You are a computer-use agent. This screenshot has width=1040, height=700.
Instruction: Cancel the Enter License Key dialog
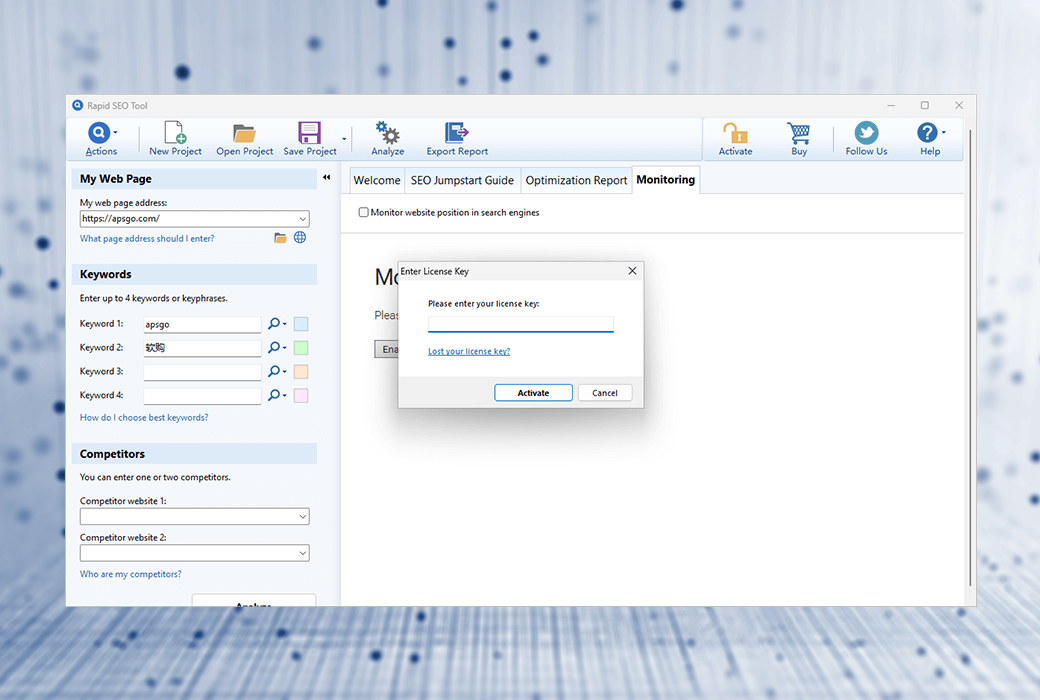pos(604,393)
